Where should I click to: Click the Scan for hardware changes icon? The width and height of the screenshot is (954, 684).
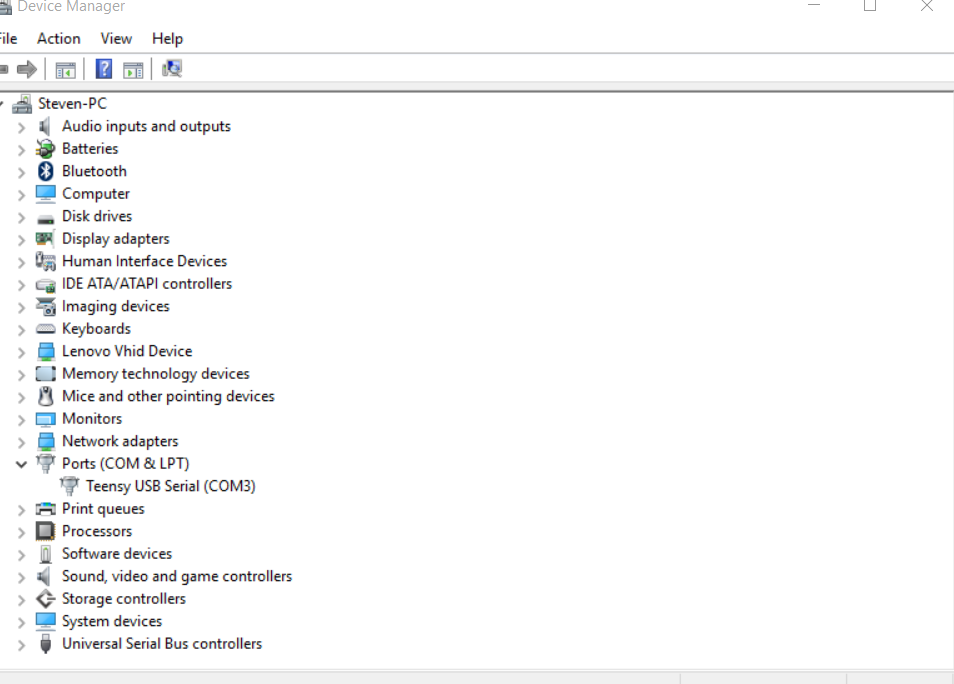click(x=172, y=69)
